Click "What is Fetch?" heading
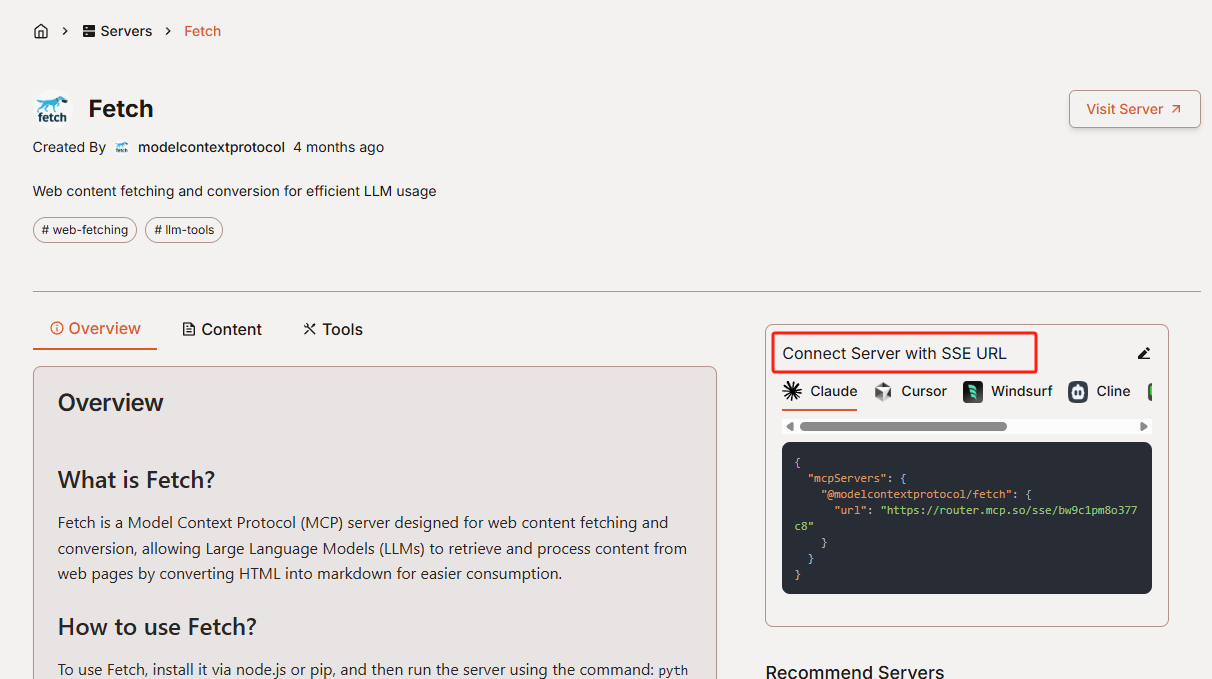Screen dimensions: 1212x679 (x=136, y=480)
